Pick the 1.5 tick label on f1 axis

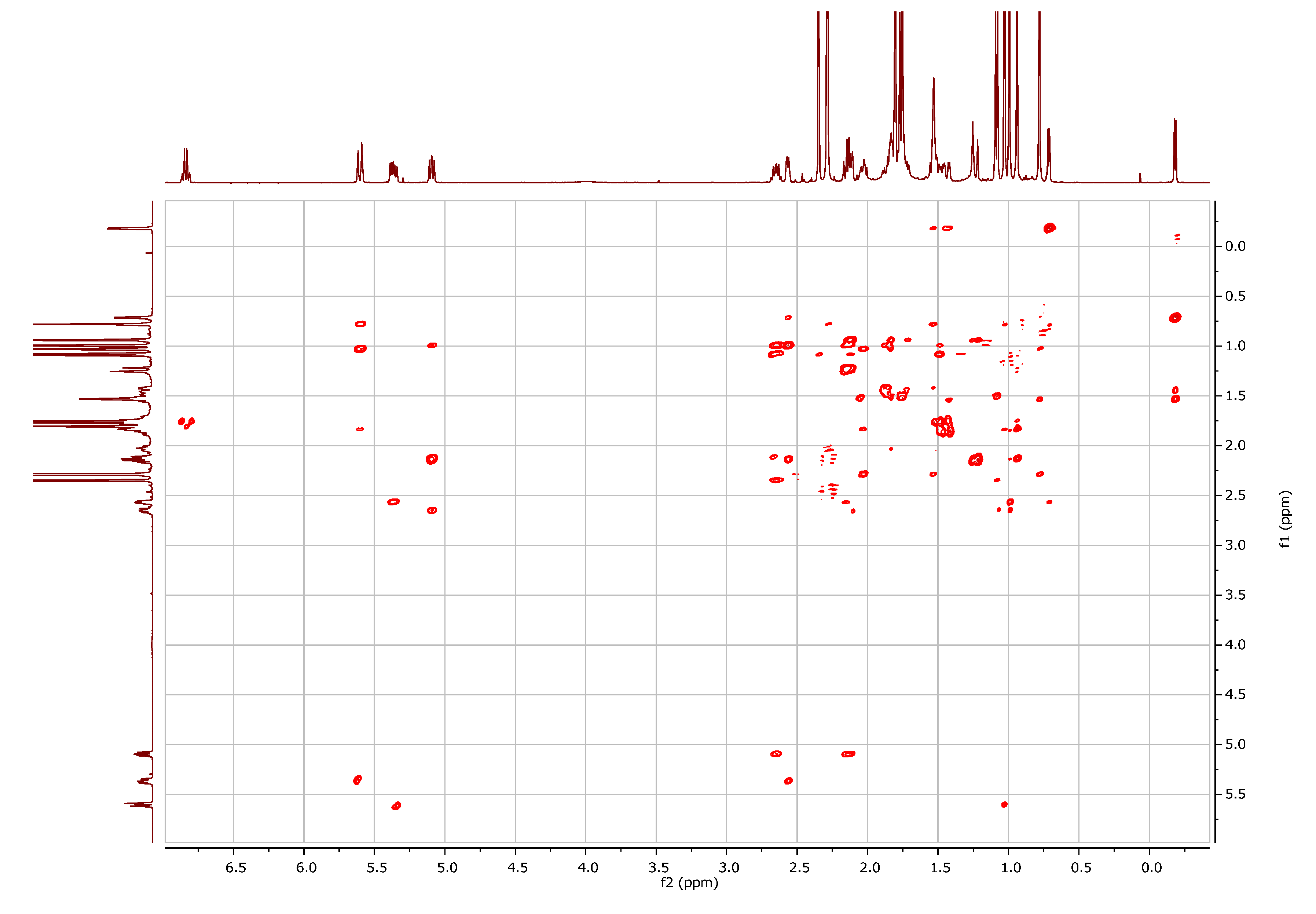(x=1235, y=396)
